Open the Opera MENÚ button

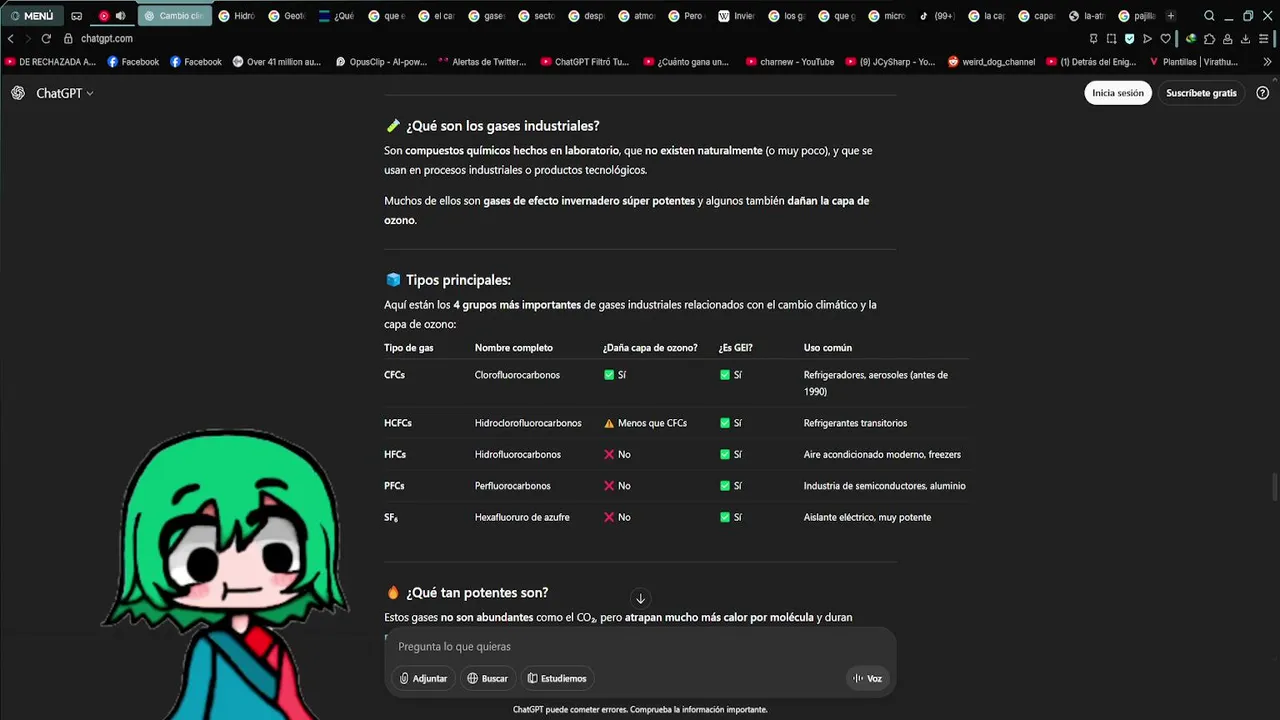(32, 16)
